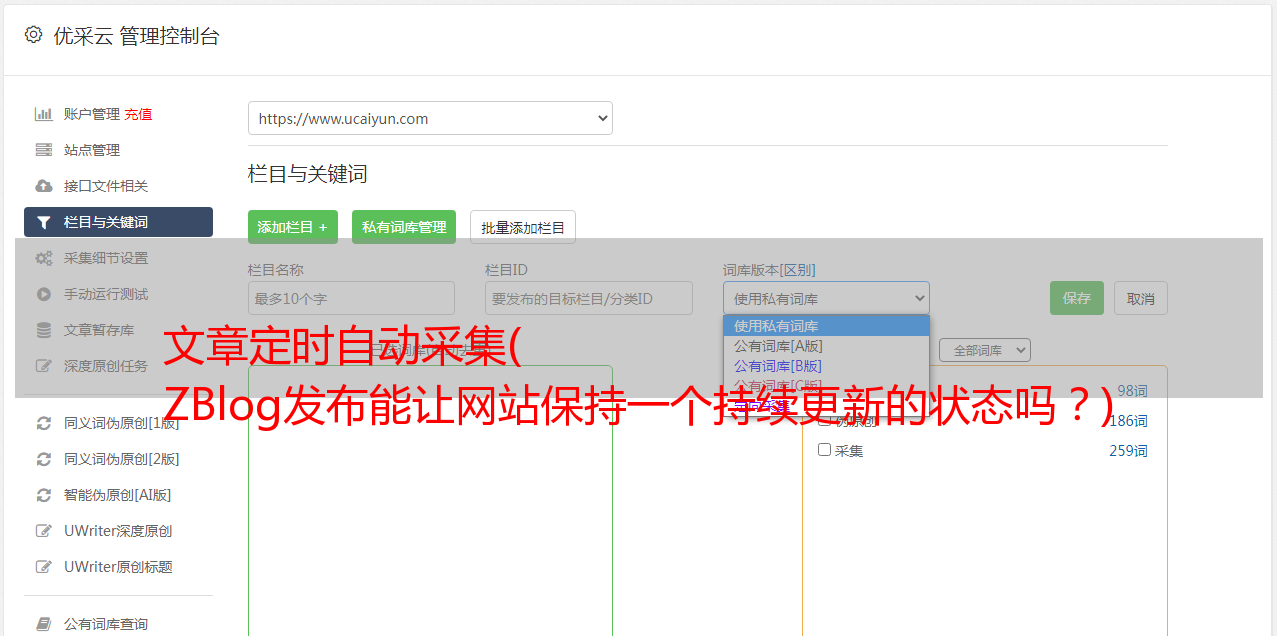Click the play circle icon for 手动运行测试
The image size is (1277, 636).
(x=43, y=294)
